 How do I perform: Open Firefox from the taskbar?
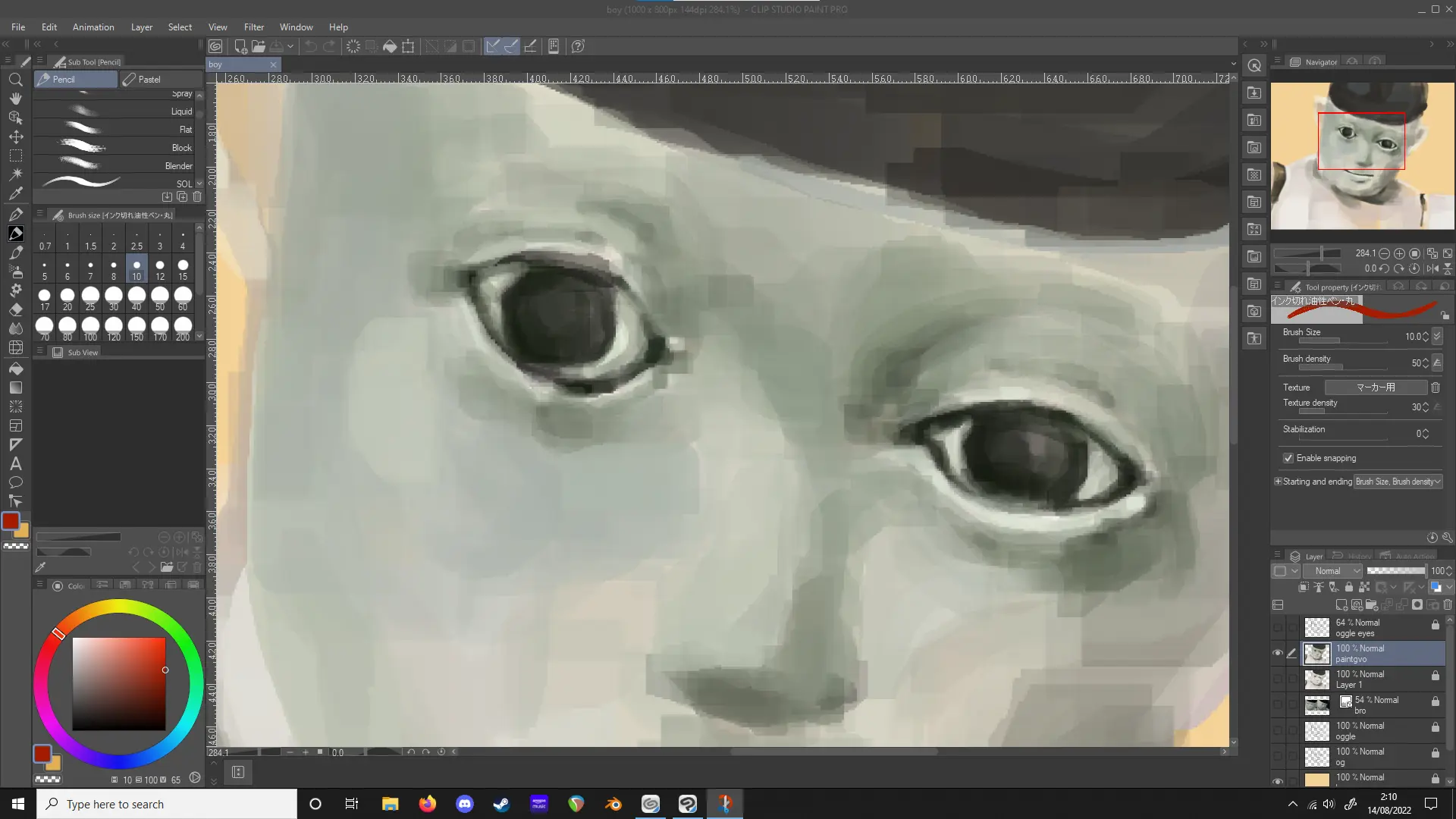click(428, 804)
